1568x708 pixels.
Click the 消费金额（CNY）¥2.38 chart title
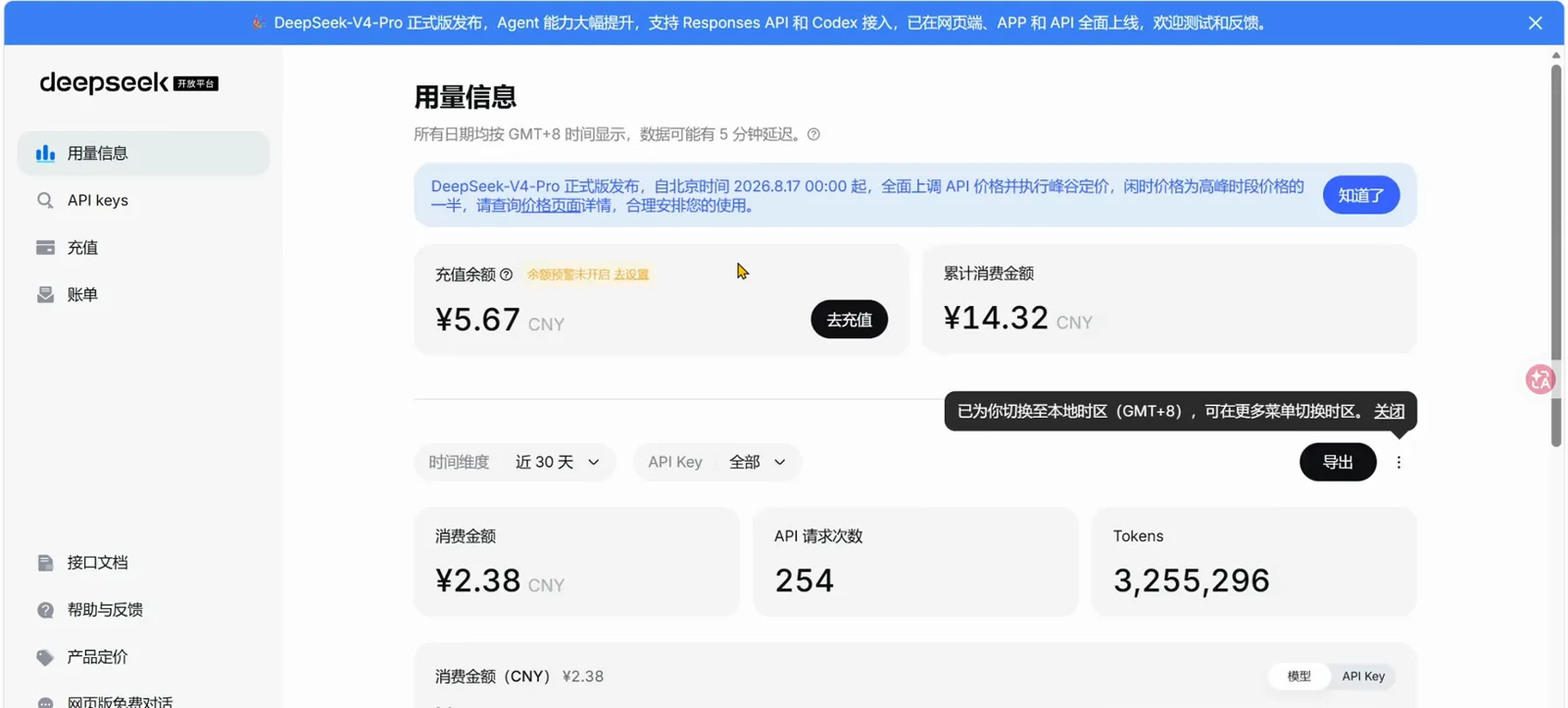pyautogui.click(x=519, y=677)
